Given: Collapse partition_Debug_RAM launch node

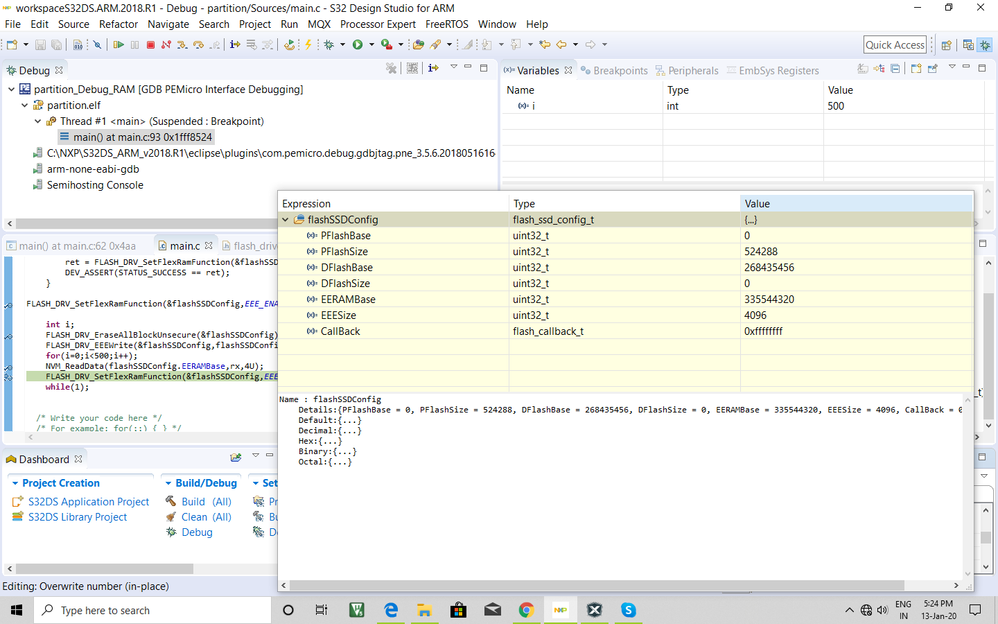Looking at the screenshot, I should tap(11, 89).
